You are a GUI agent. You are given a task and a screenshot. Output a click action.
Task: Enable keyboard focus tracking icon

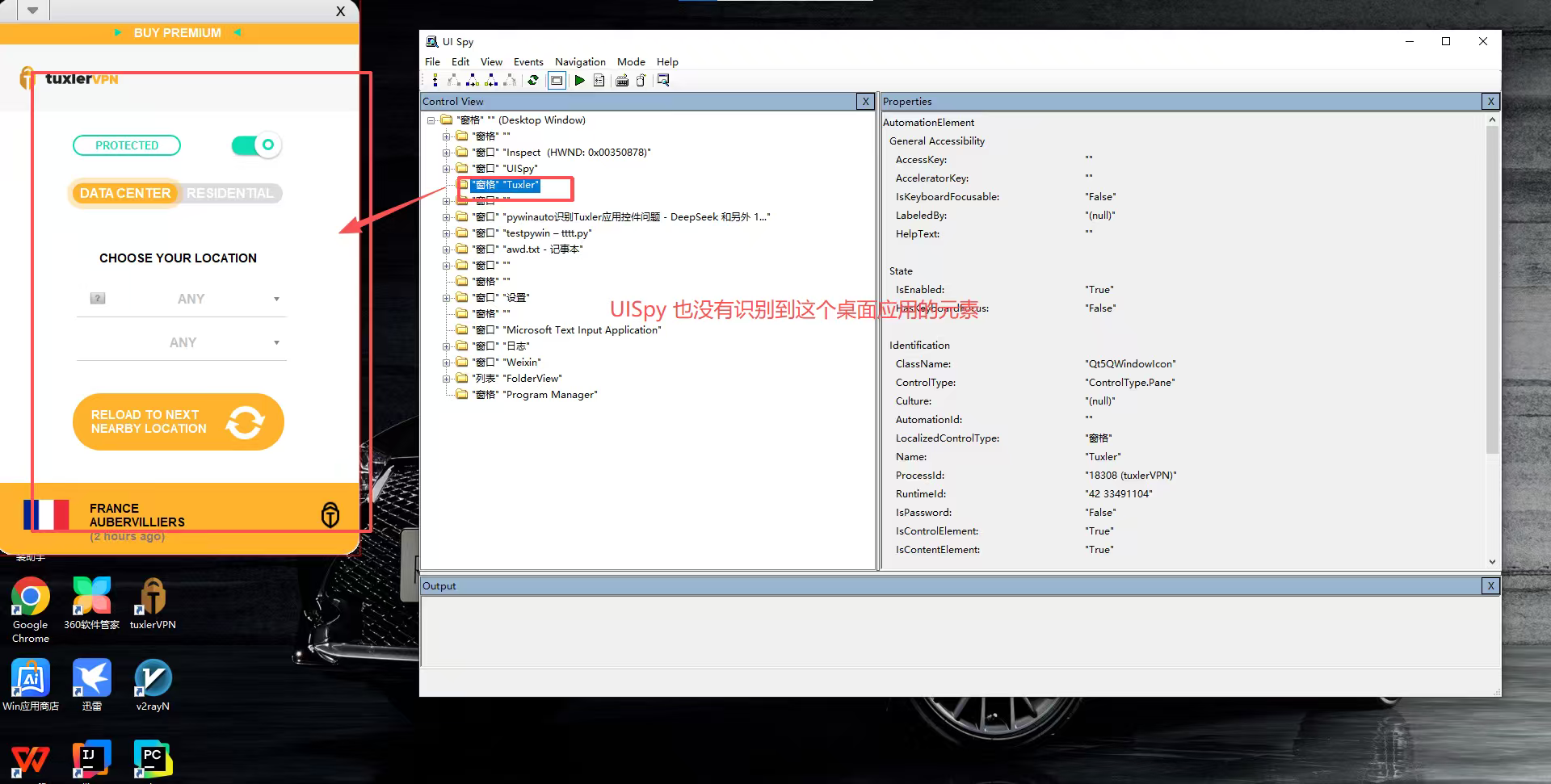(x=622, y=80)
